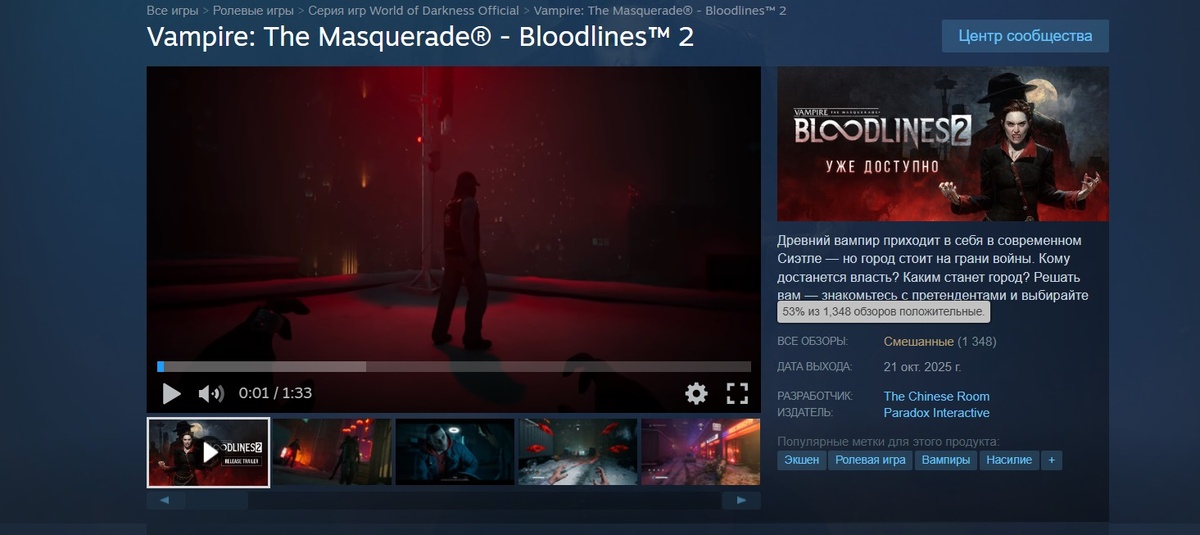
Task: Select the Вампиры tag
Action: coord(946,460)
